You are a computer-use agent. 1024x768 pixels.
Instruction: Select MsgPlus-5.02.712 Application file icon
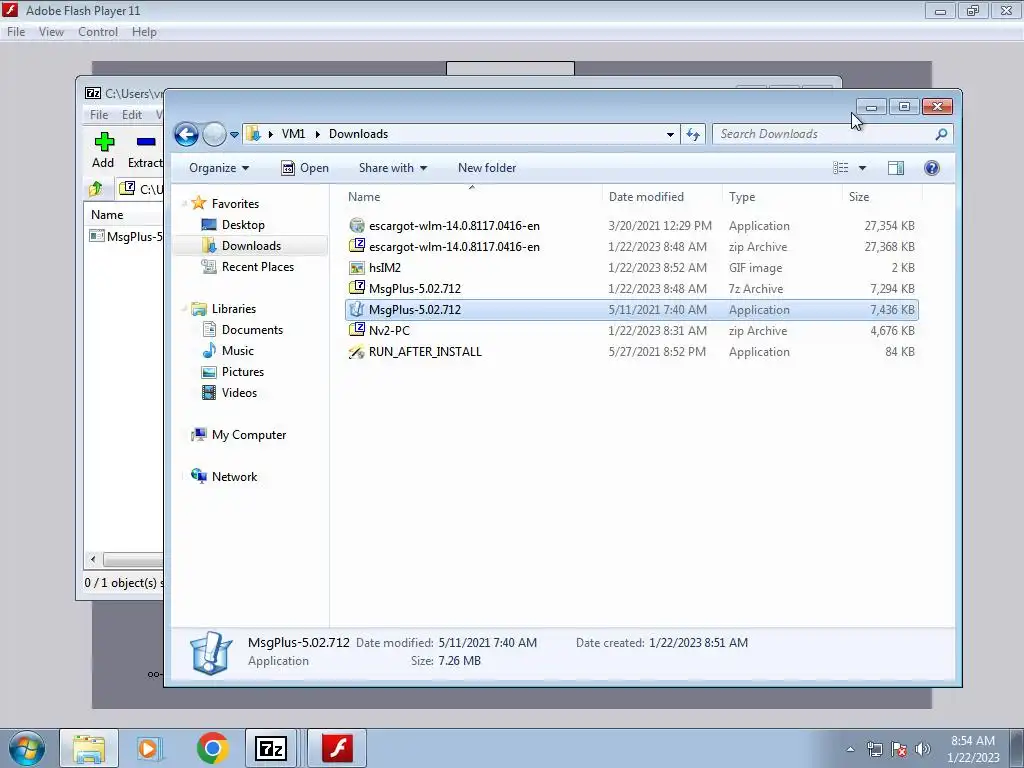pyautogui.click(x=357, y=310)
